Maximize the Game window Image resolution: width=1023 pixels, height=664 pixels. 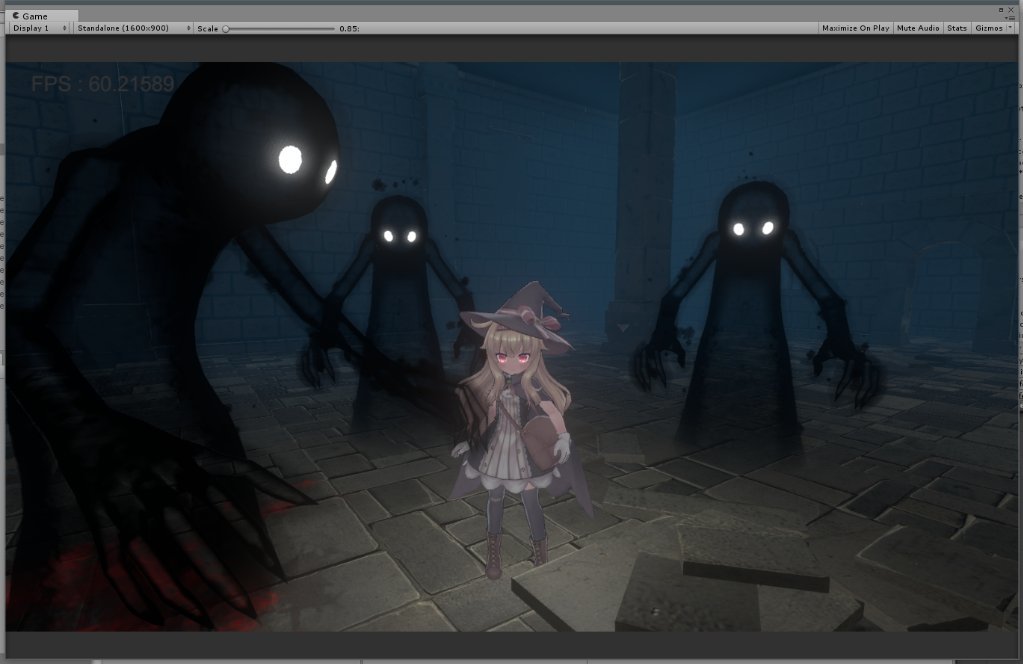click(1001, 10)
